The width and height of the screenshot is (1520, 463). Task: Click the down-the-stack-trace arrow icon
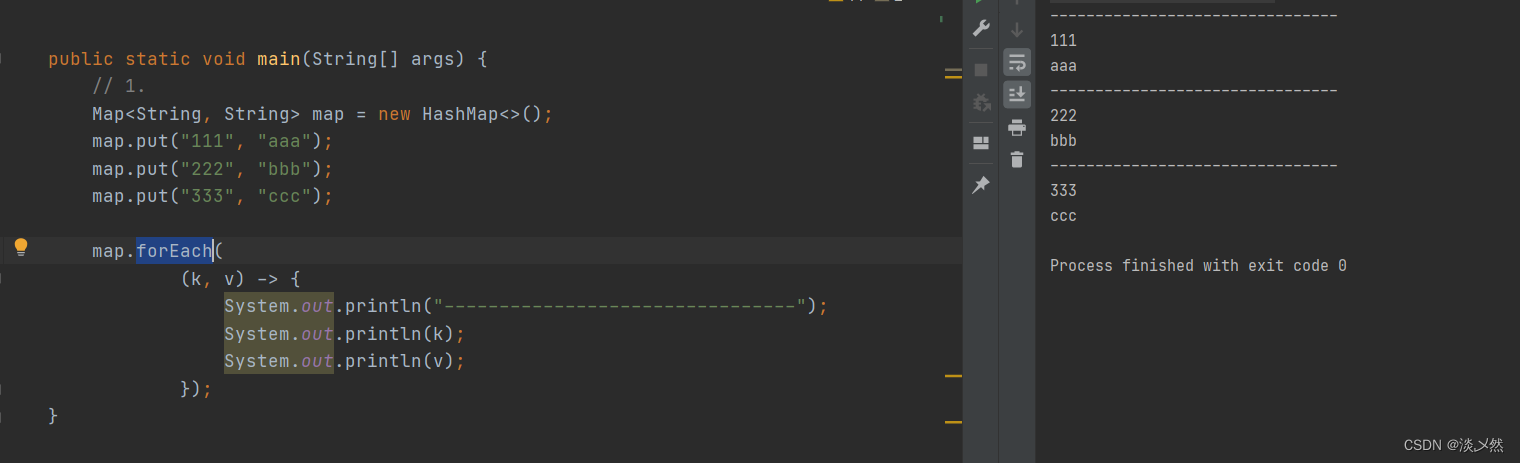[x=1017, y=30]
